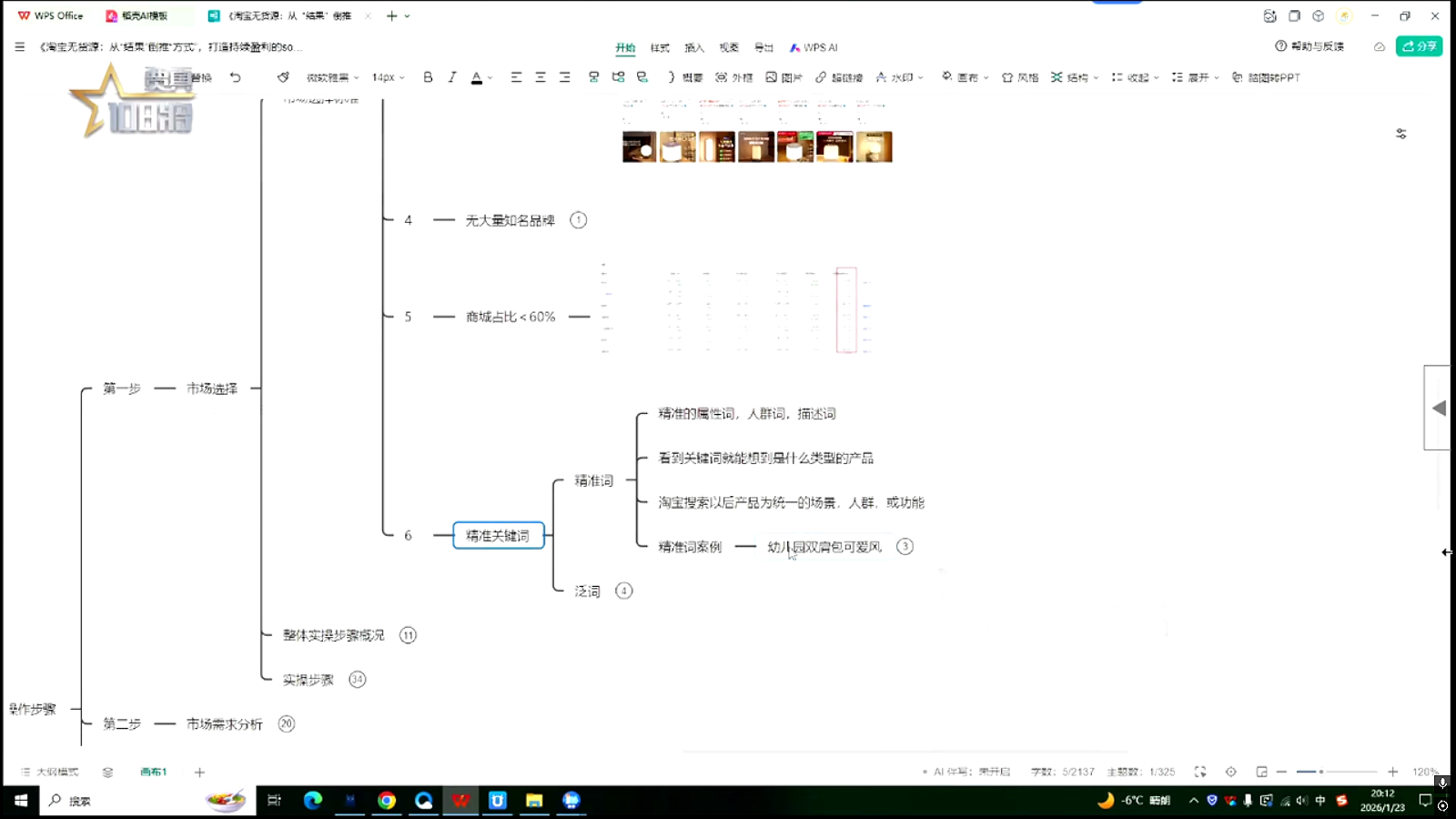
Task: Open 帮助与反馈 help link
Action: point(1309,46)
